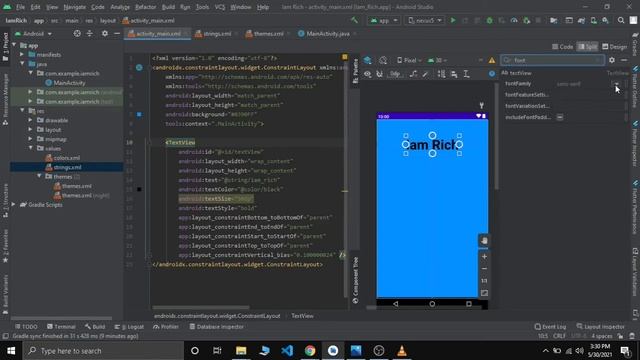Click the orientation icon in design toolbar
The image size is (640, 360).
pos(383,60)
